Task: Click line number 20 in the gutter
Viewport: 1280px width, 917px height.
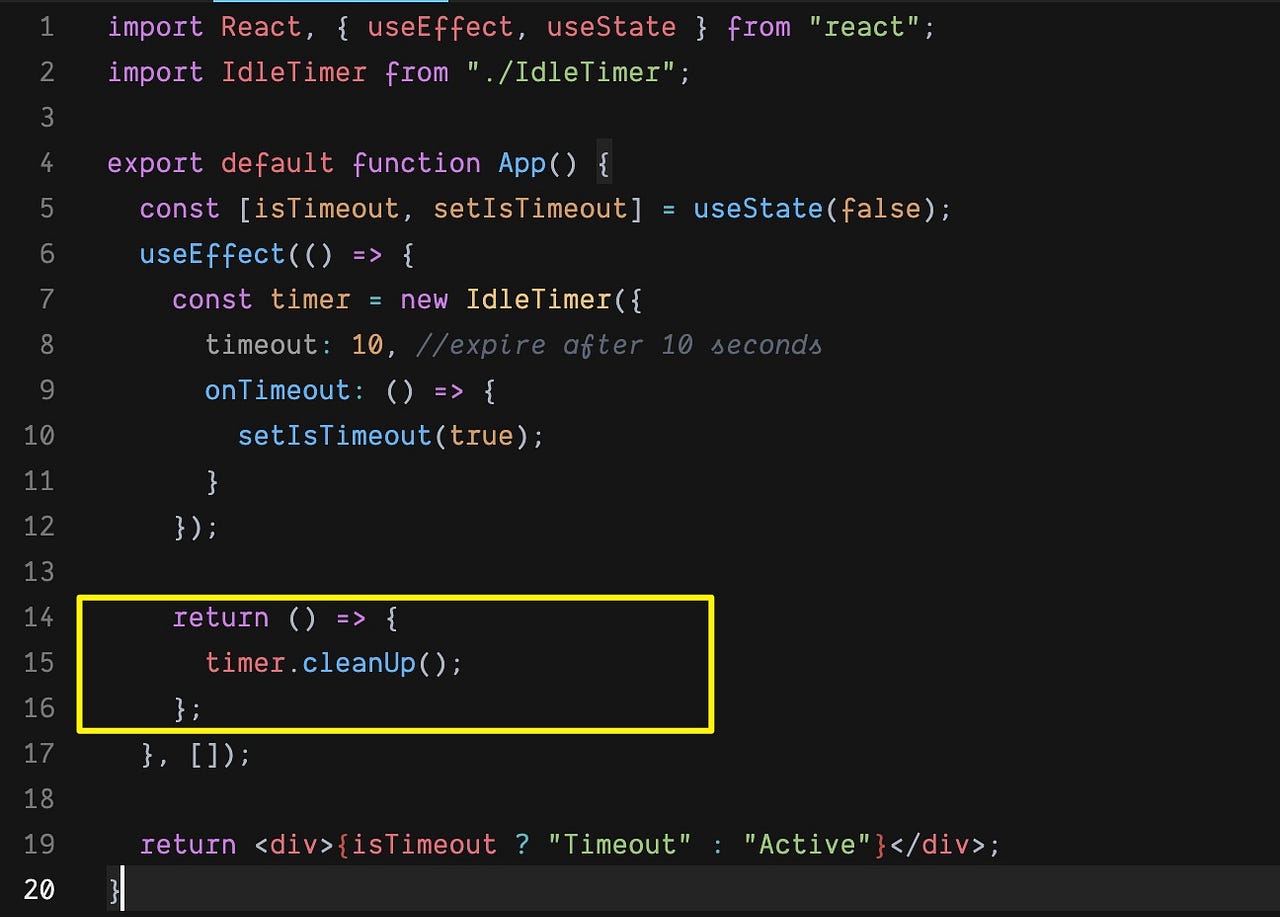Action: (x=38, y=889)
